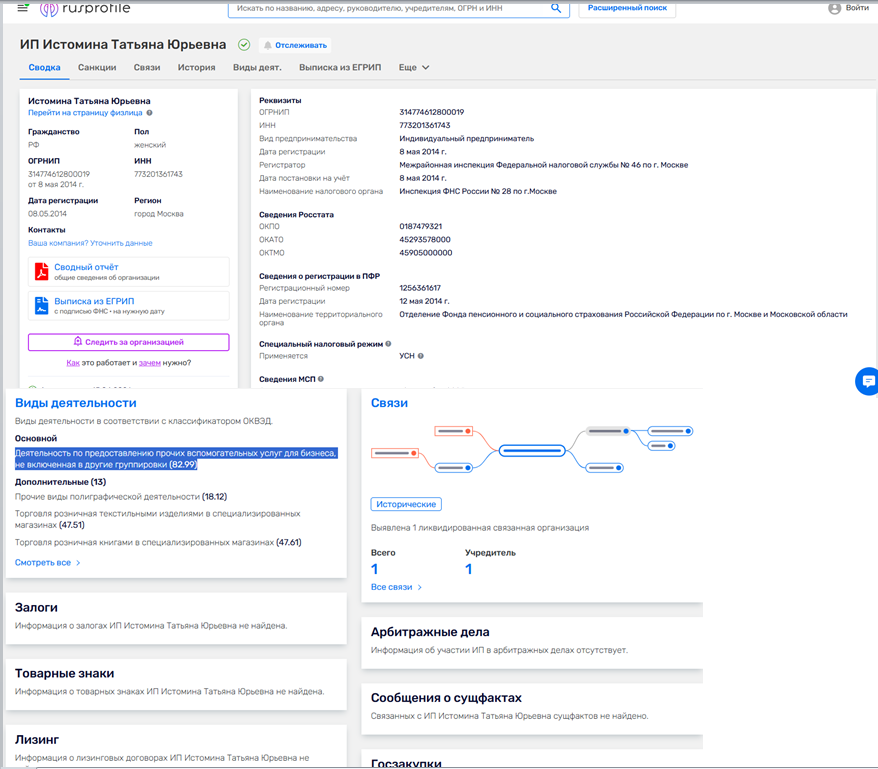
Task: Click the Исторические filter button
Action: [x=405, y=504]
